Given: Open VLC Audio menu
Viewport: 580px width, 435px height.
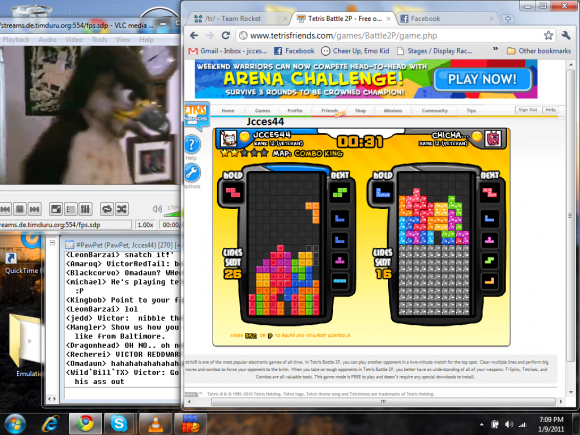Looking at the screenshot, I should [47, 40].
